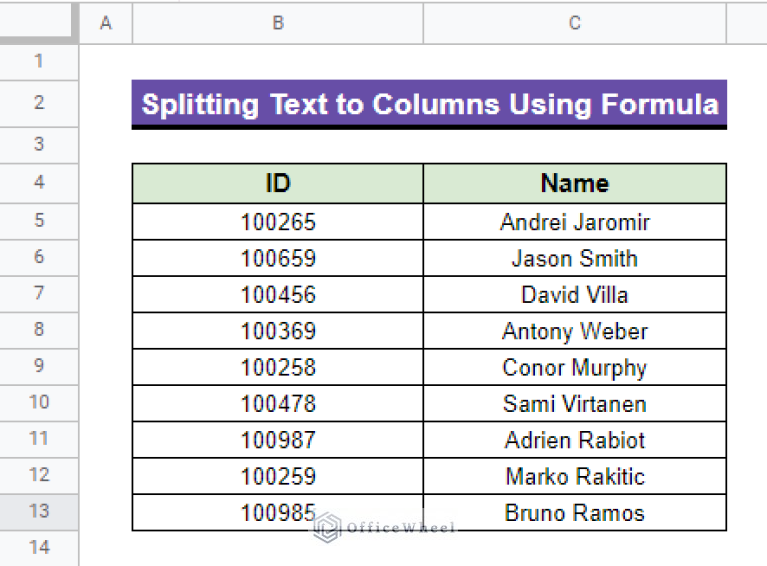This screenshot has height=566, width=767.
Task: Click the ID header cell
Action: pos(277,183)
